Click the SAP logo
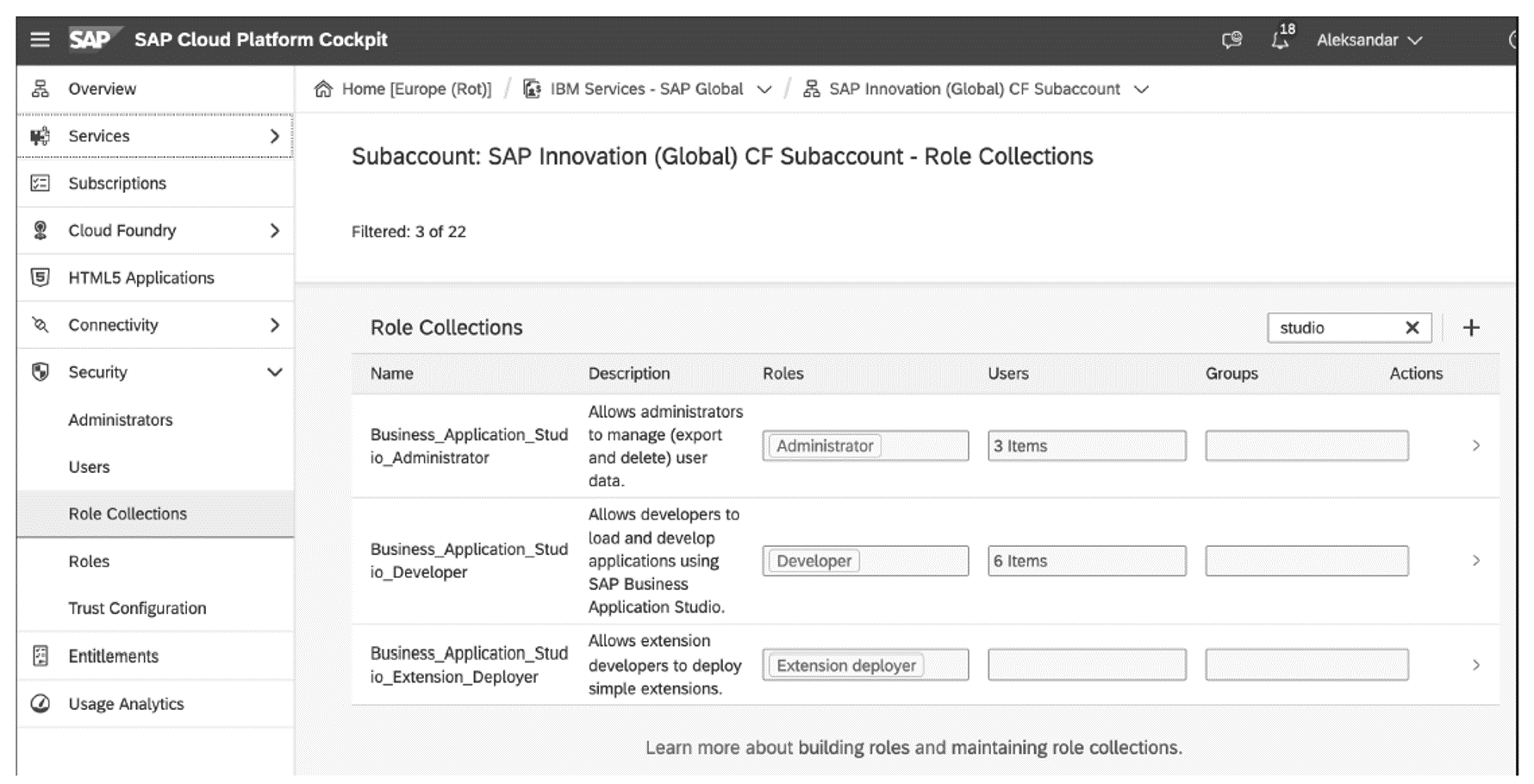Image resolution: width=1534 pixels, height=784 pixels. pos(94,40)
